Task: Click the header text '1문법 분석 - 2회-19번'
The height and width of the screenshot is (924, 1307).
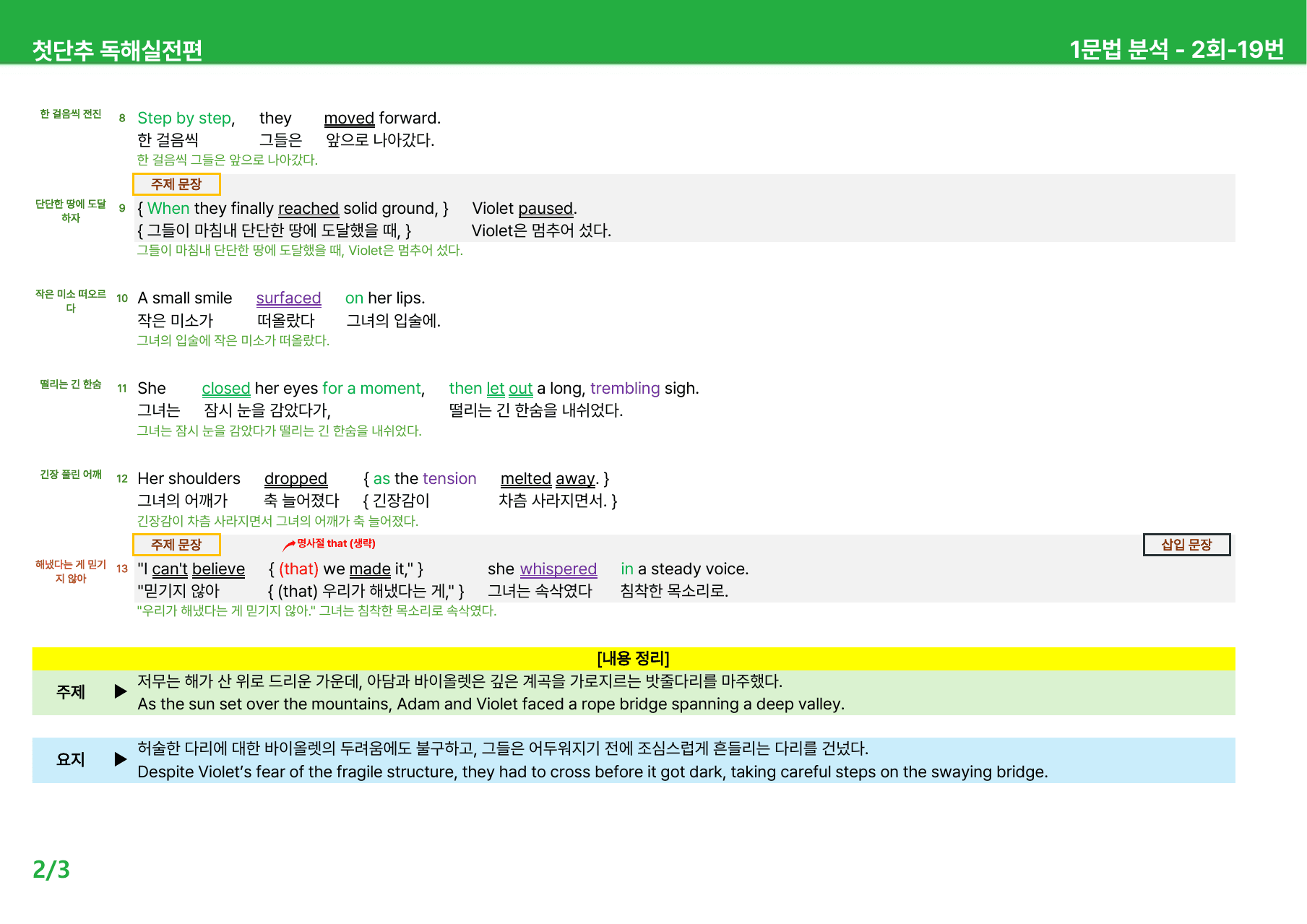Action: tap(1176, 49)
